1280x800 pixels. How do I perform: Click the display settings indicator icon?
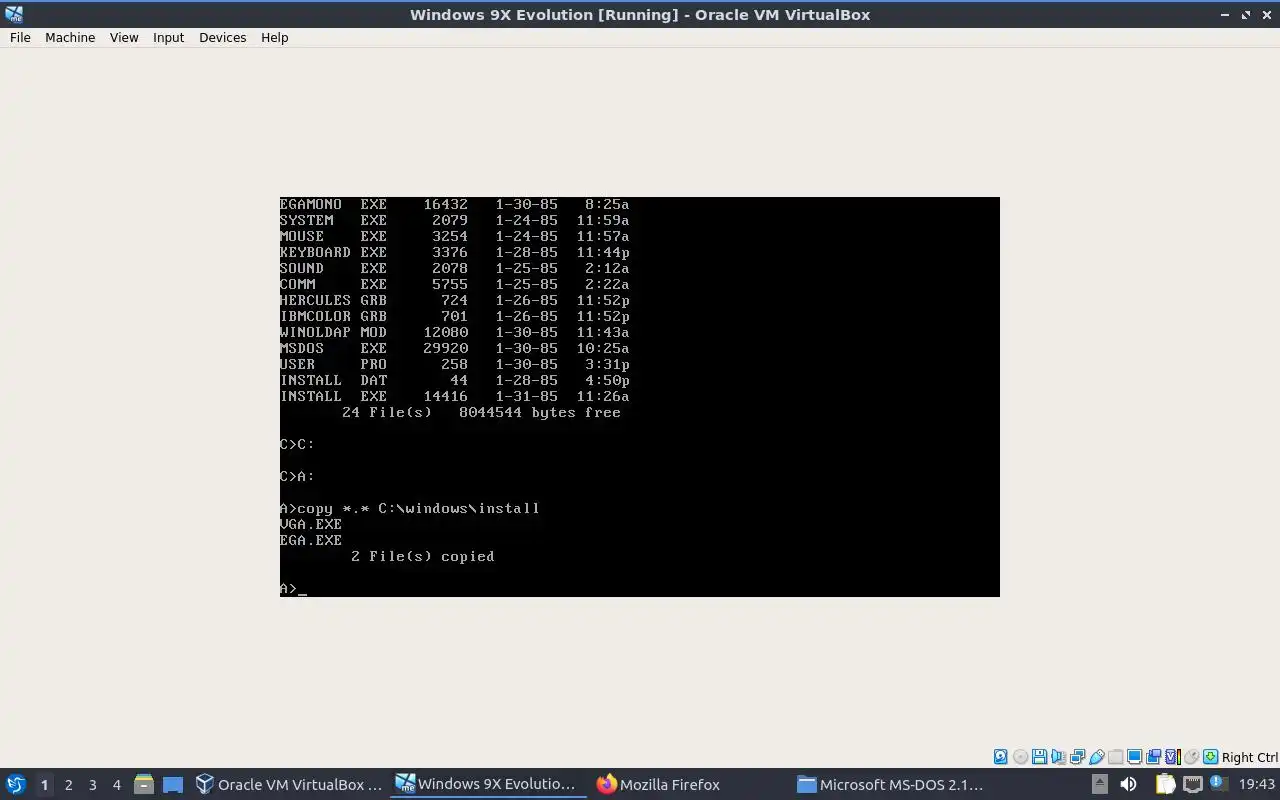pyautogui.click(x=1134, y=757)
